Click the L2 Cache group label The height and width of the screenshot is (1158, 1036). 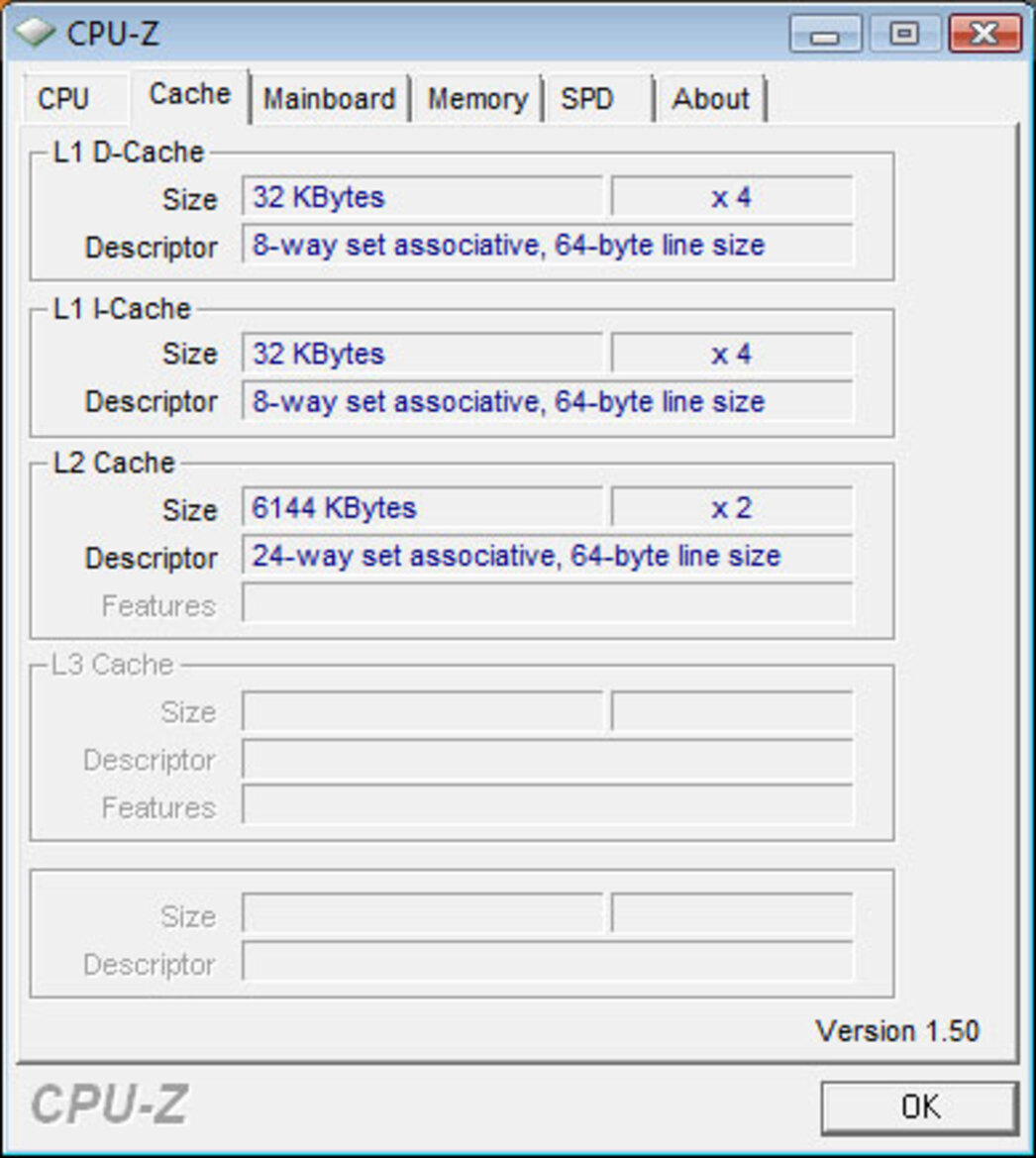click(114, 463)
